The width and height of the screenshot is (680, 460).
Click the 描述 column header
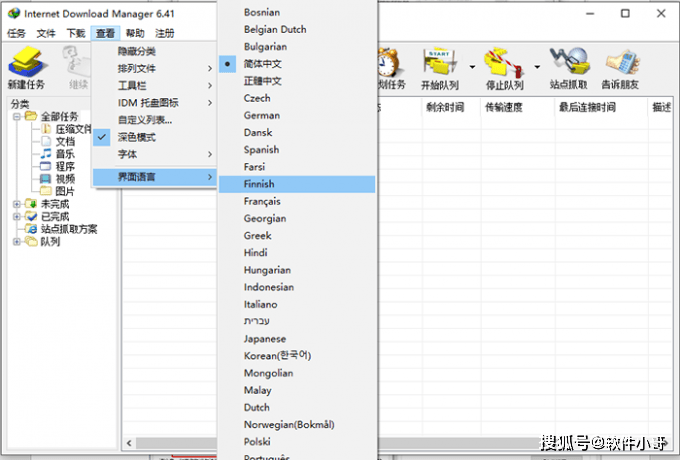[662, 107]
